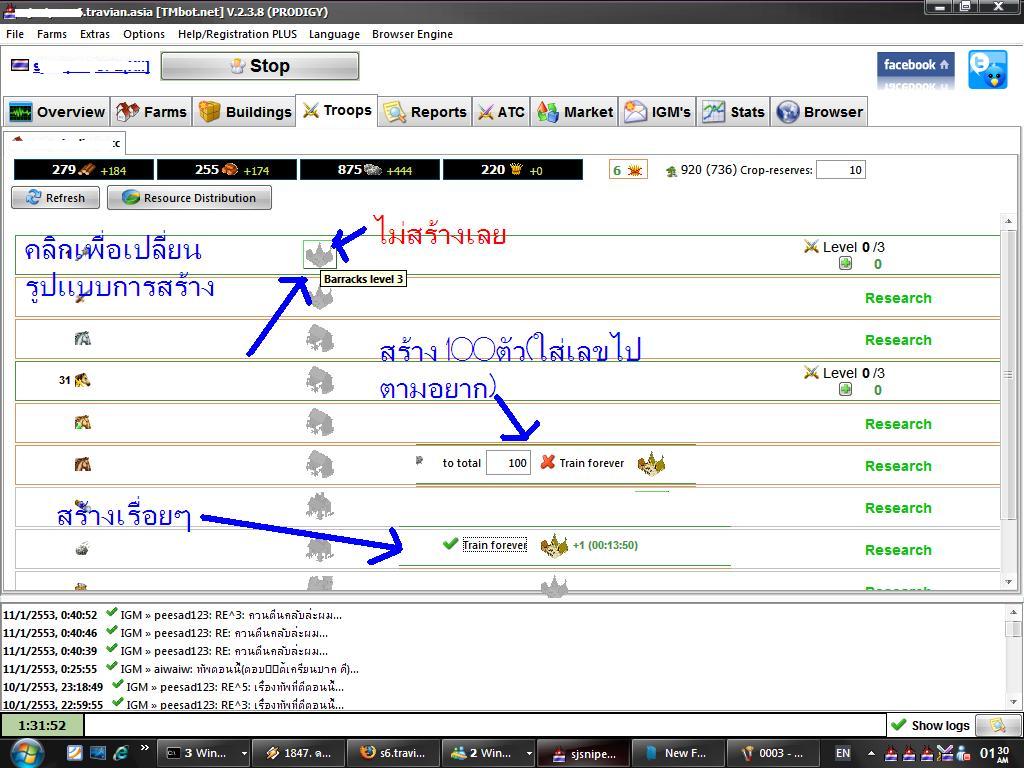Viewport: 1024px width, 768px height.
Task: Click the cavalry unit icon with 31
Action: (82, 379)
